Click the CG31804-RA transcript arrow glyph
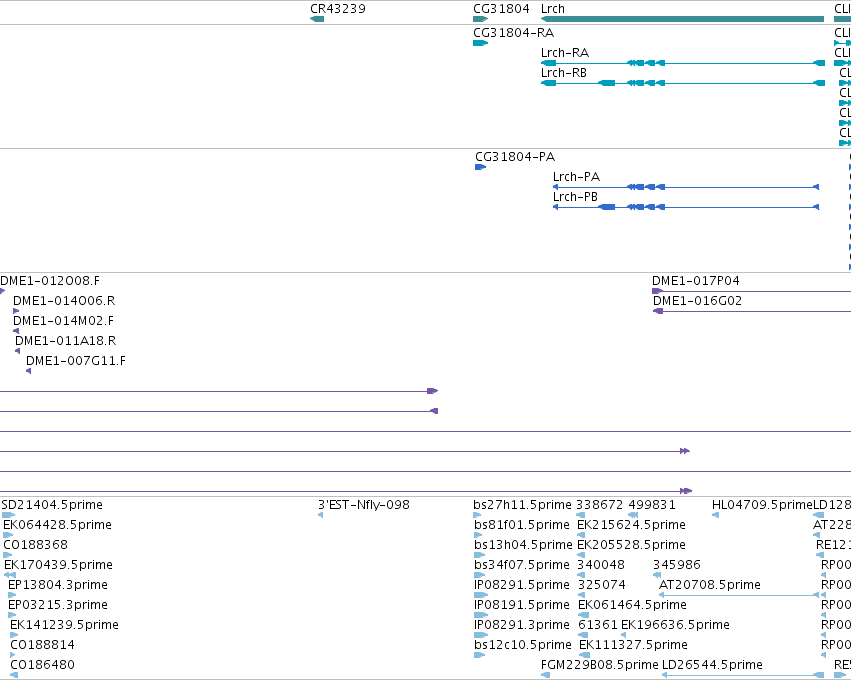The width and height of the screenshot is (851, 680). [480, 43]
